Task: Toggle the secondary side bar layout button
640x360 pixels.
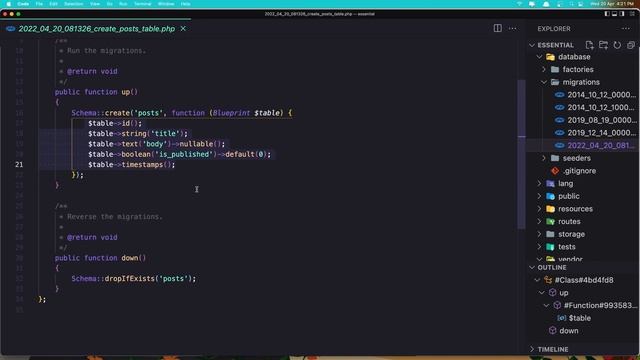Action: coord(622,13)
